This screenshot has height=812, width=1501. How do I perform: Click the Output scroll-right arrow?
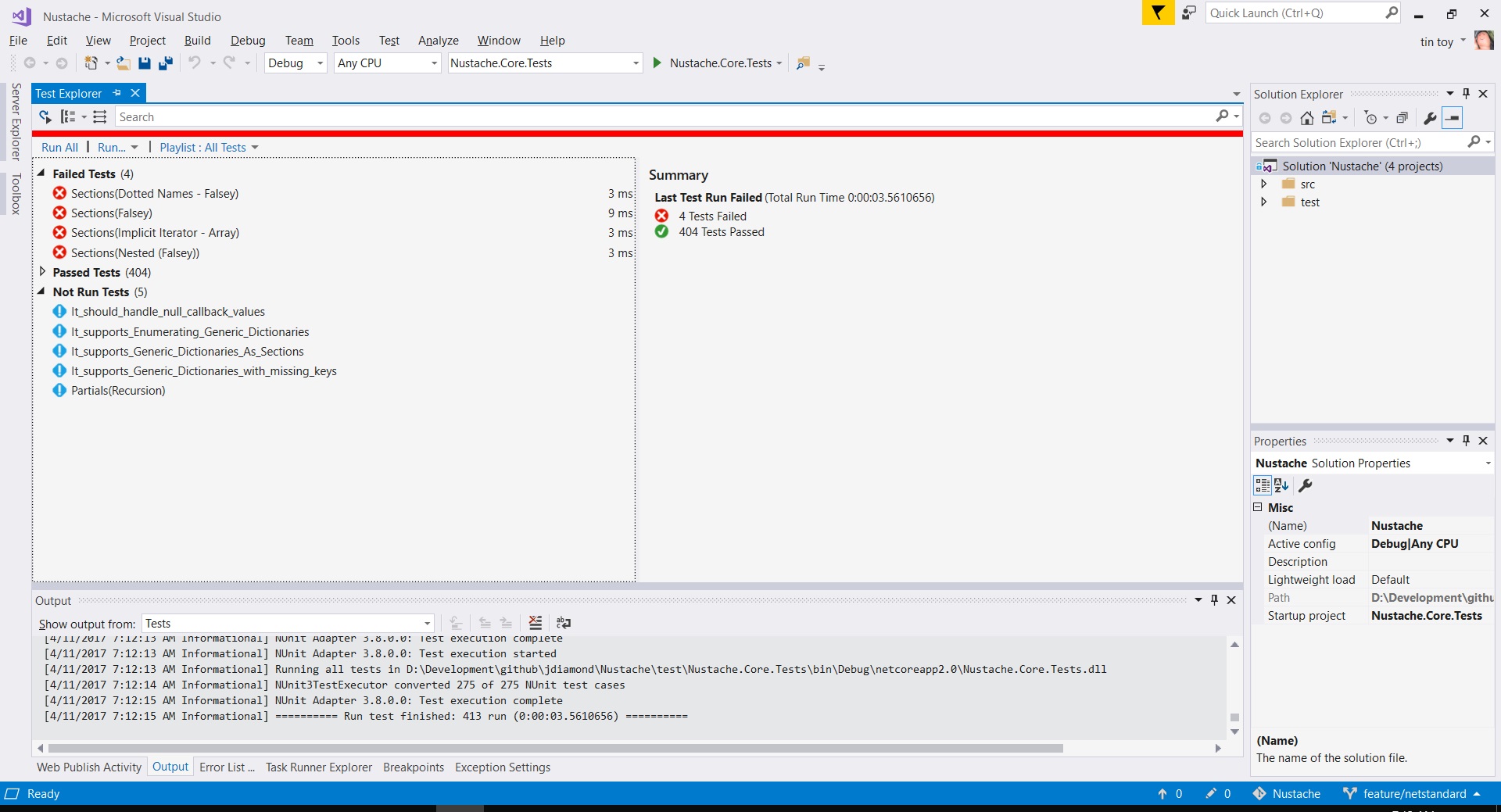1217,748
